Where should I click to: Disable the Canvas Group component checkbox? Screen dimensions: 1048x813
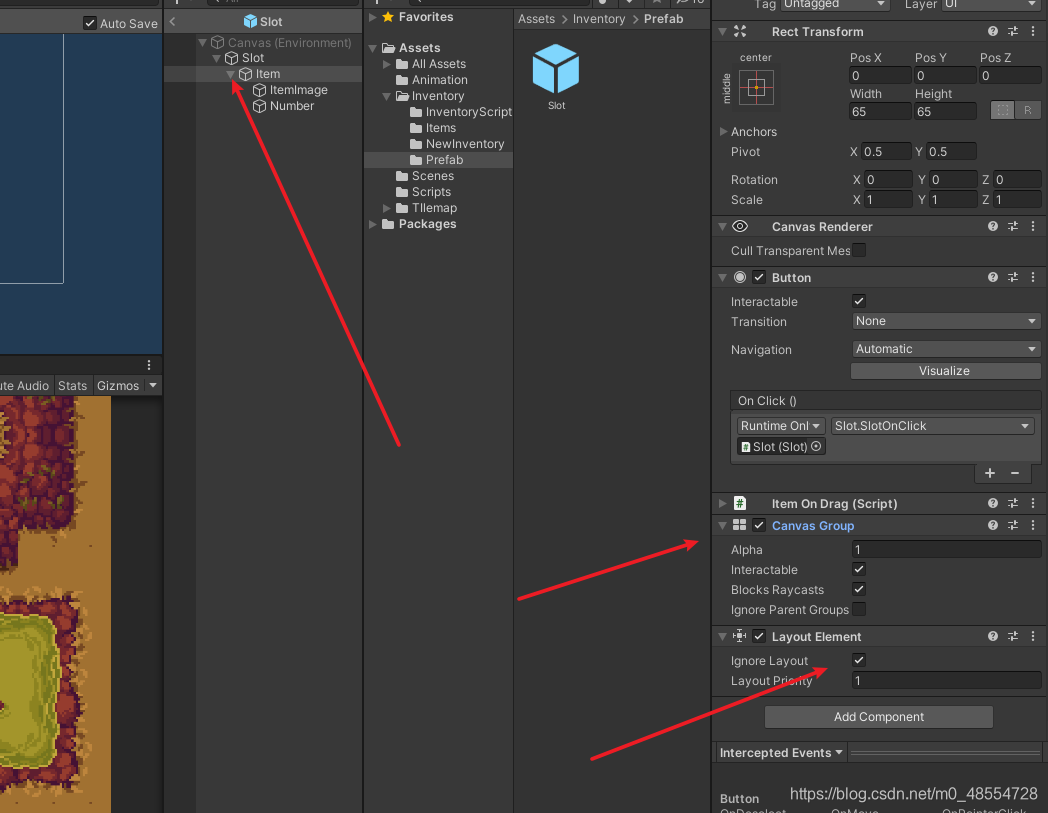(759, 526)
